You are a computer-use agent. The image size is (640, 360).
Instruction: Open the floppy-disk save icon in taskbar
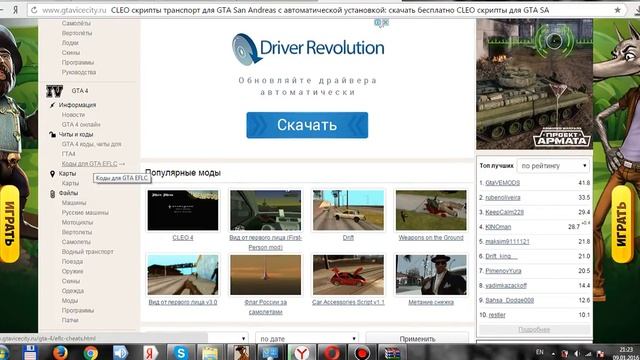[30, 353]
